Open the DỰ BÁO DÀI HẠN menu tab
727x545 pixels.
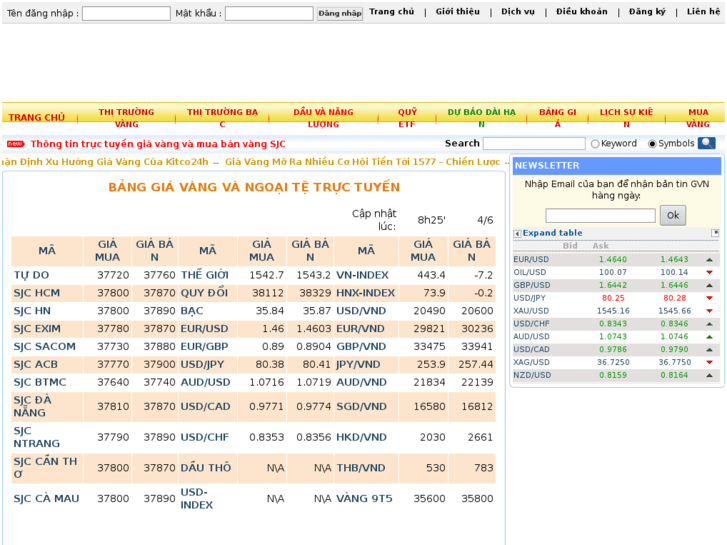(x=481, y=118)
